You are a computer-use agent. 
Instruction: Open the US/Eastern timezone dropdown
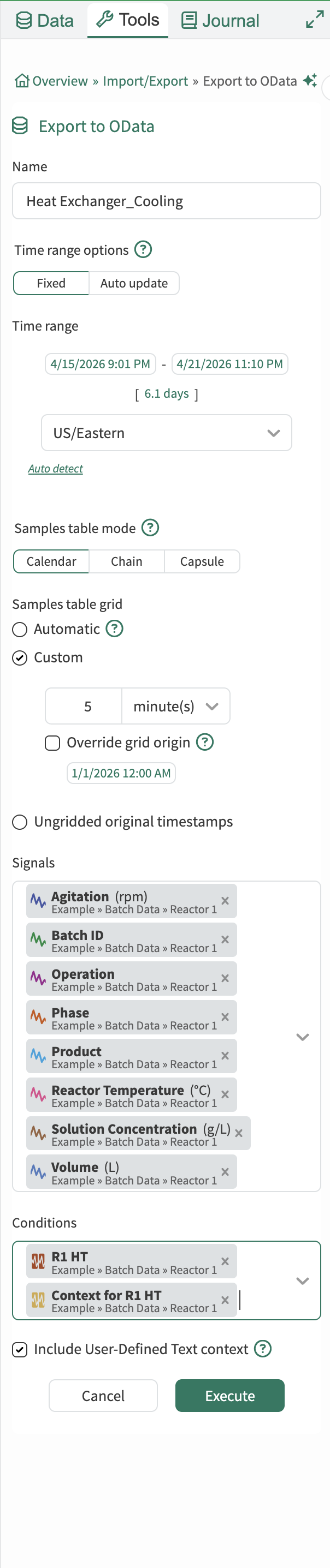[166, 433]
